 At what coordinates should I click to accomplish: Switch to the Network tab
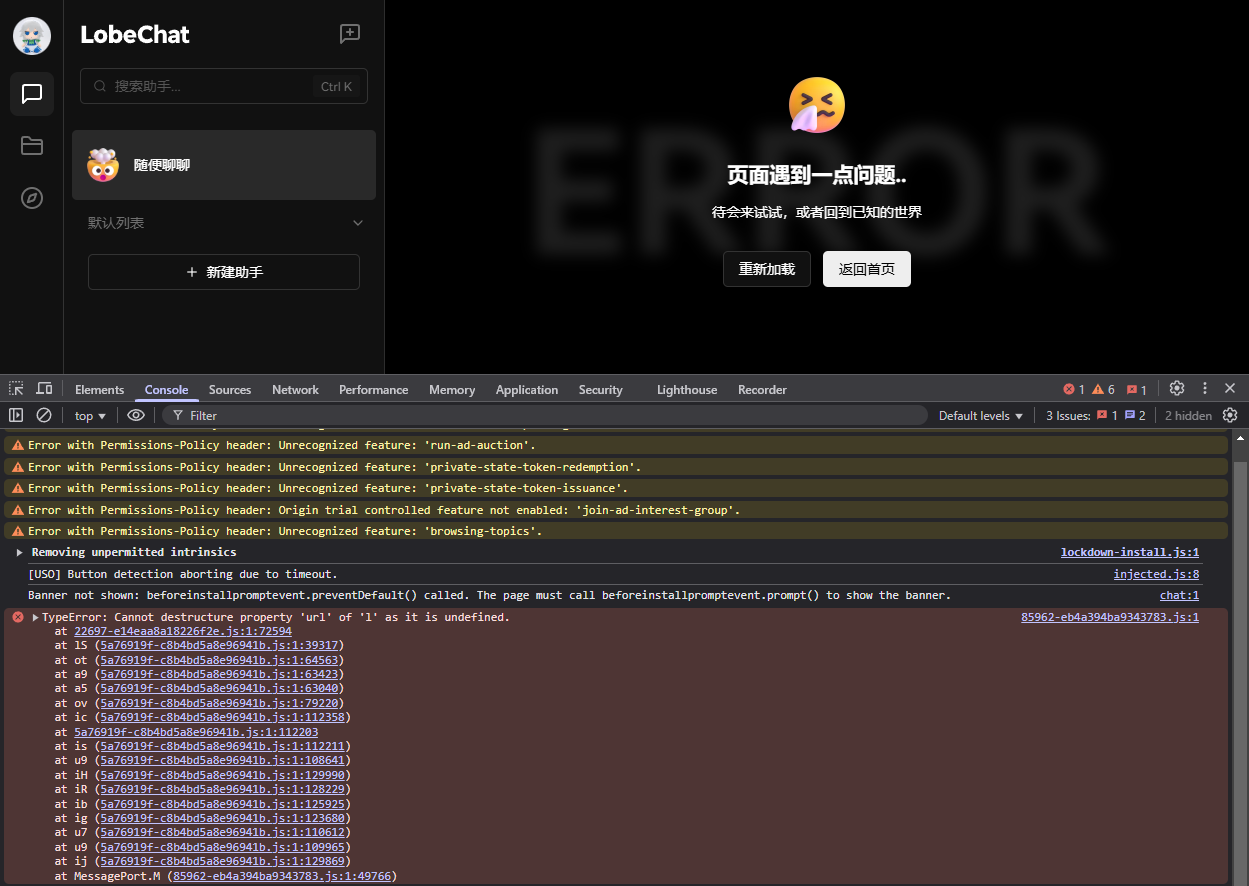pos(295,390)
